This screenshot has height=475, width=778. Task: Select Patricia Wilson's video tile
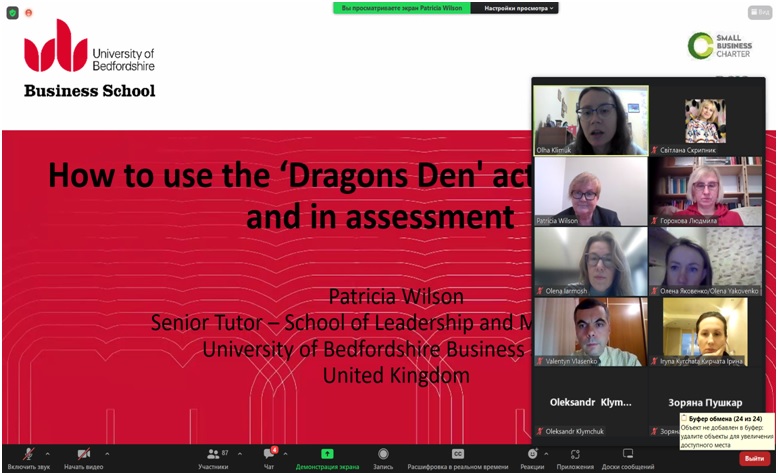[x=591, y=191]
